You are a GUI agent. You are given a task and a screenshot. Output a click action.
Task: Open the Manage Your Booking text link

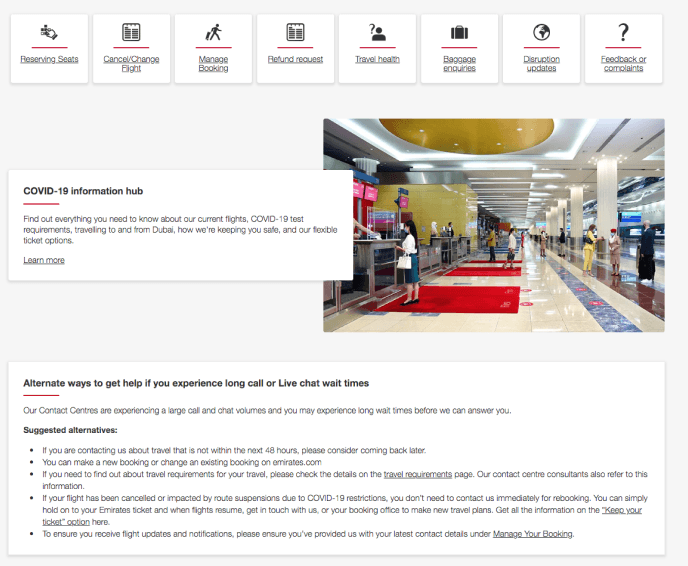coord(533,534)
